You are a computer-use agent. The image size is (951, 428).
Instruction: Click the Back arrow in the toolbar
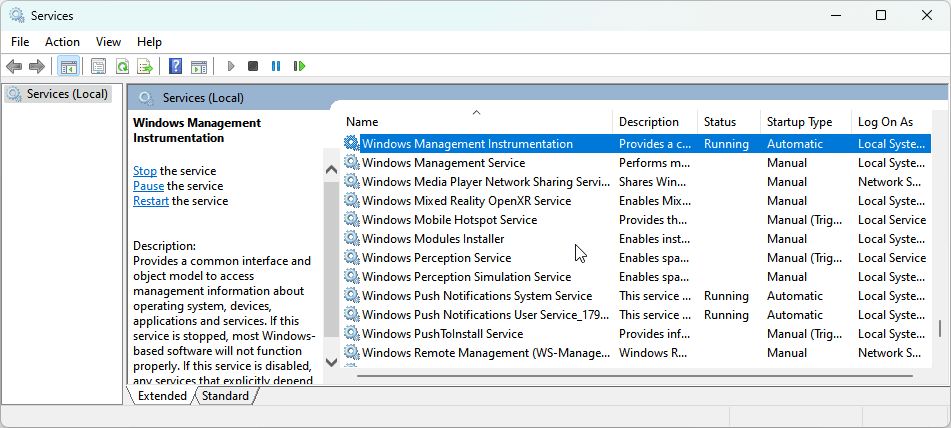click(x=14, y=66)
